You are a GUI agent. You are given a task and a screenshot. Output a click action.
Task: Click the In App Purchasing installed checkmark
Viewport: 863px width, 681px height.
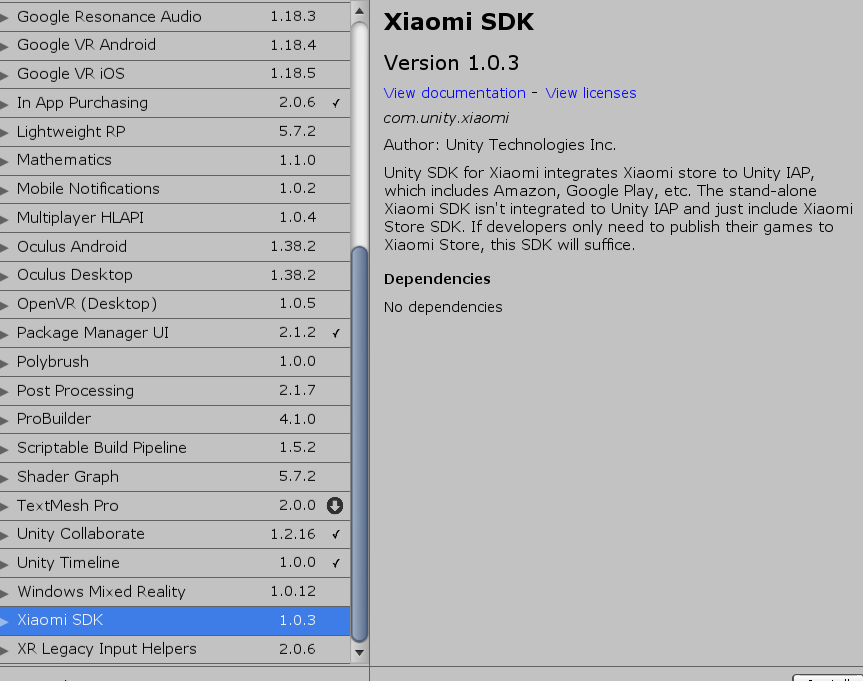tap(336, 103)
